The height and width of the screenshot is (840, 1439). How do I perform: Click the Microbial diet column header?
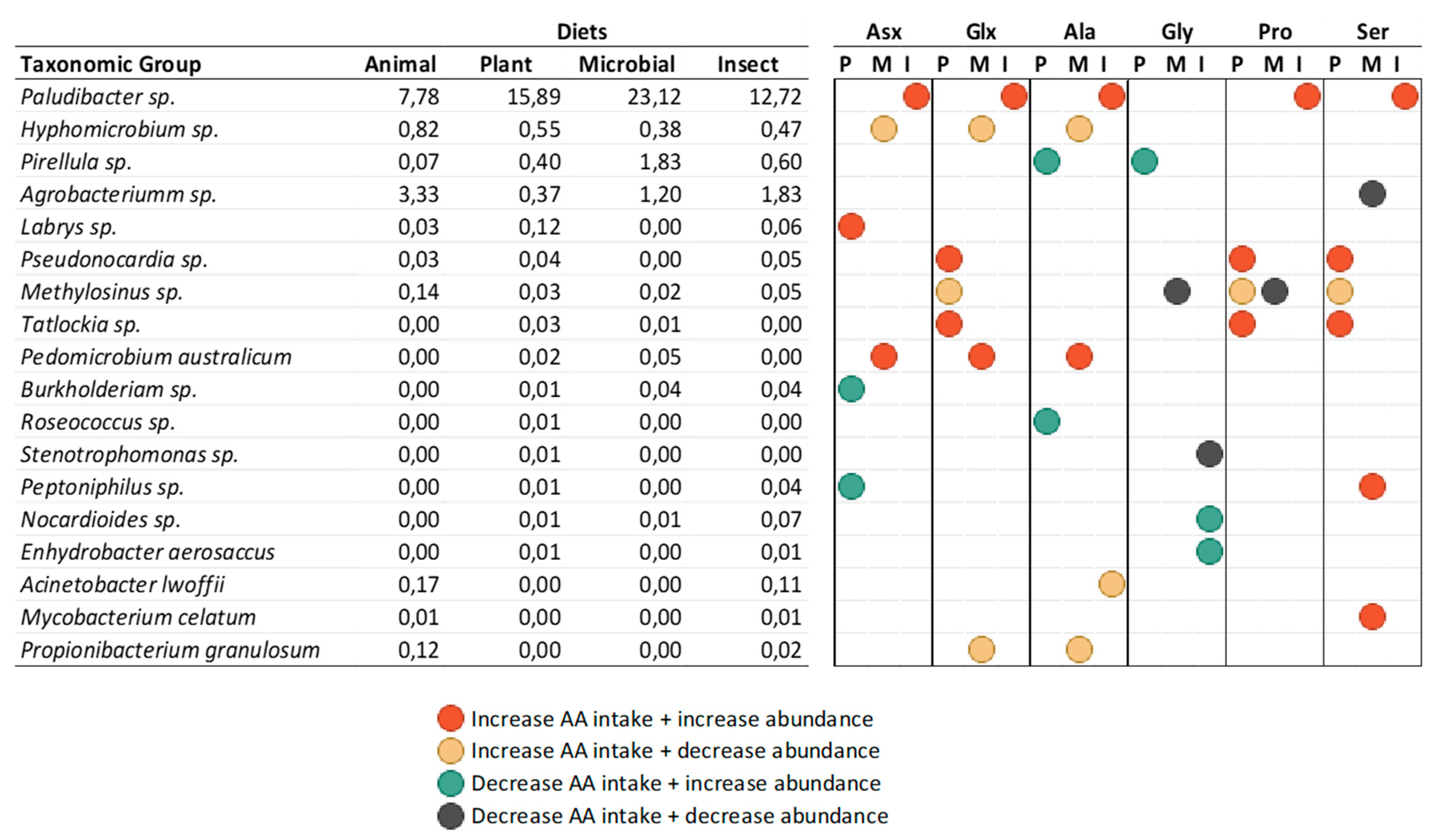tap(626, 64)
